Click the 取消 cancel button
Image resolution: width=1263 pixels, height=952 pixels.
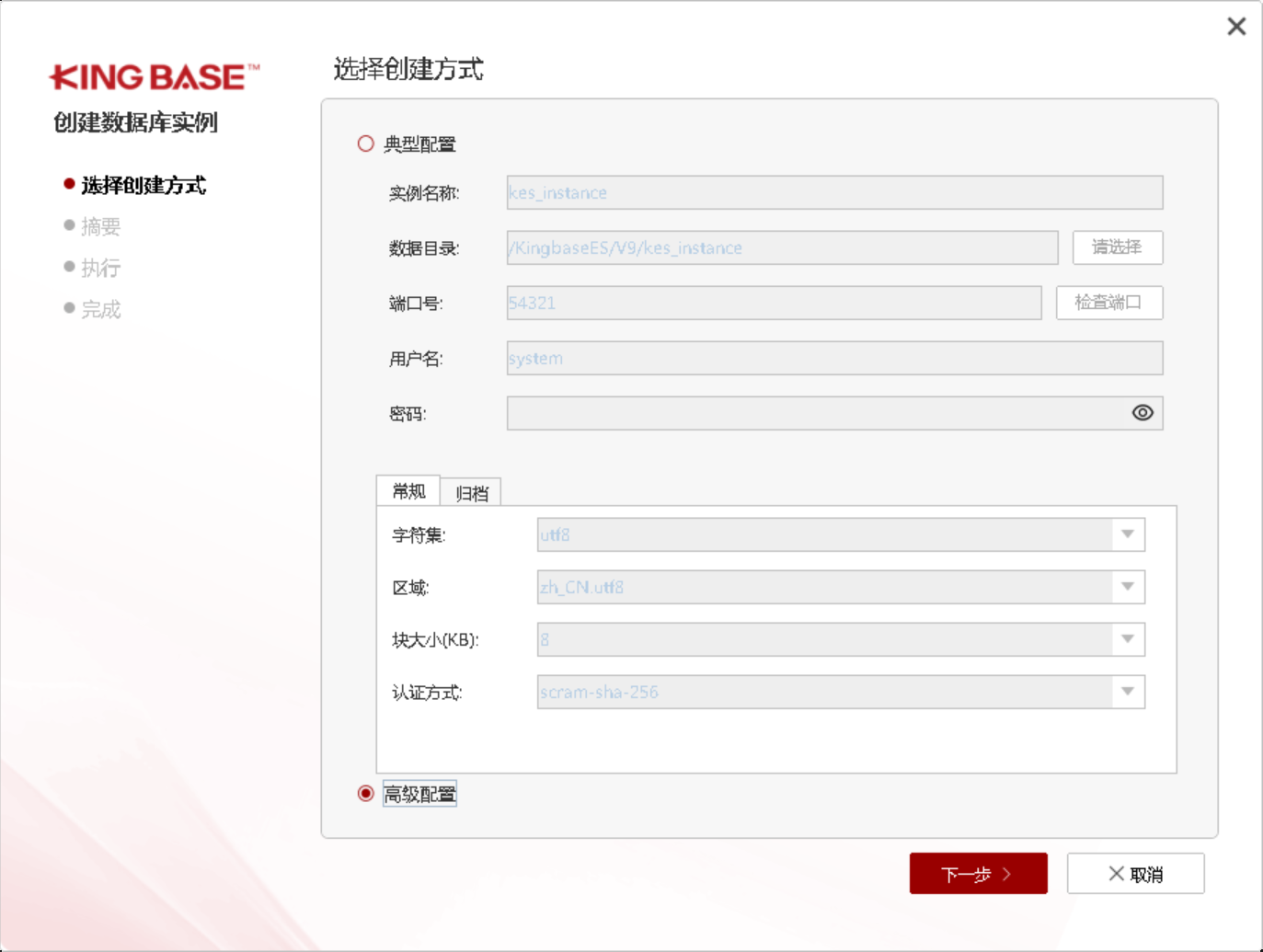tap(1135, 874)
